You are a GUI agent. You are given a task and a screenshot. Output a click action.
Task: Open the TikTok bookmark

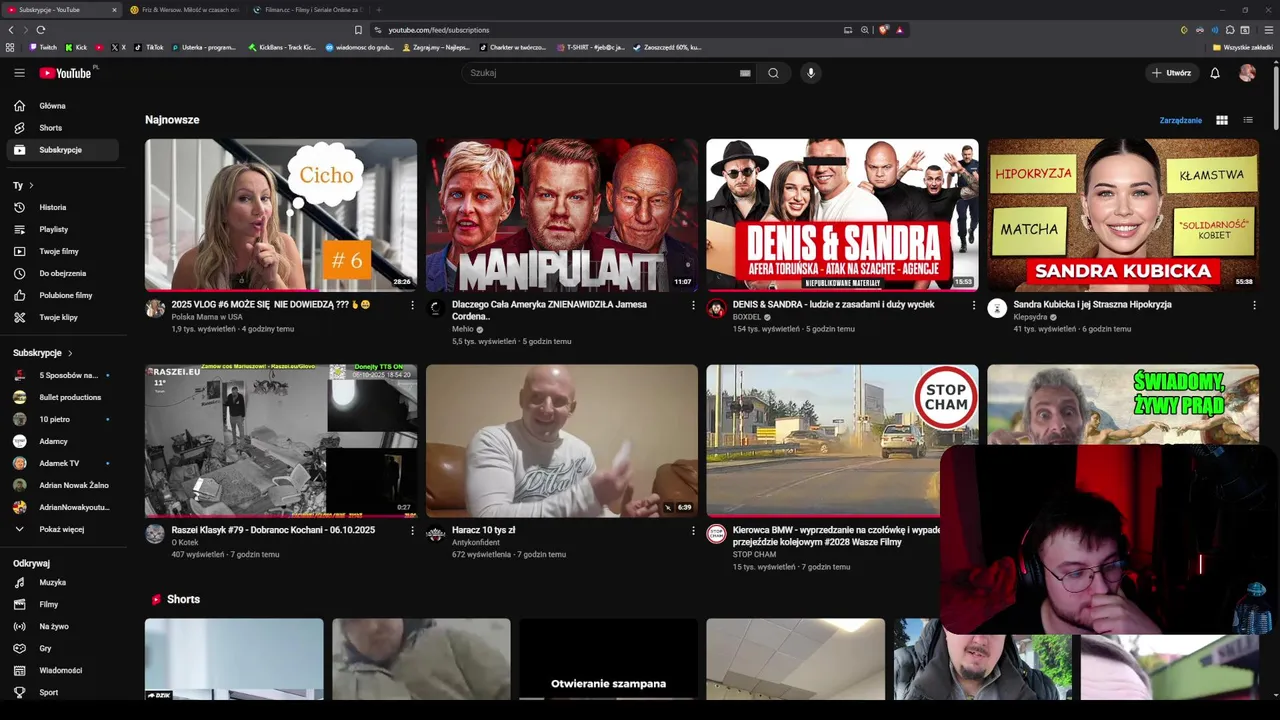pyautogui.click(x=150, y=47)
